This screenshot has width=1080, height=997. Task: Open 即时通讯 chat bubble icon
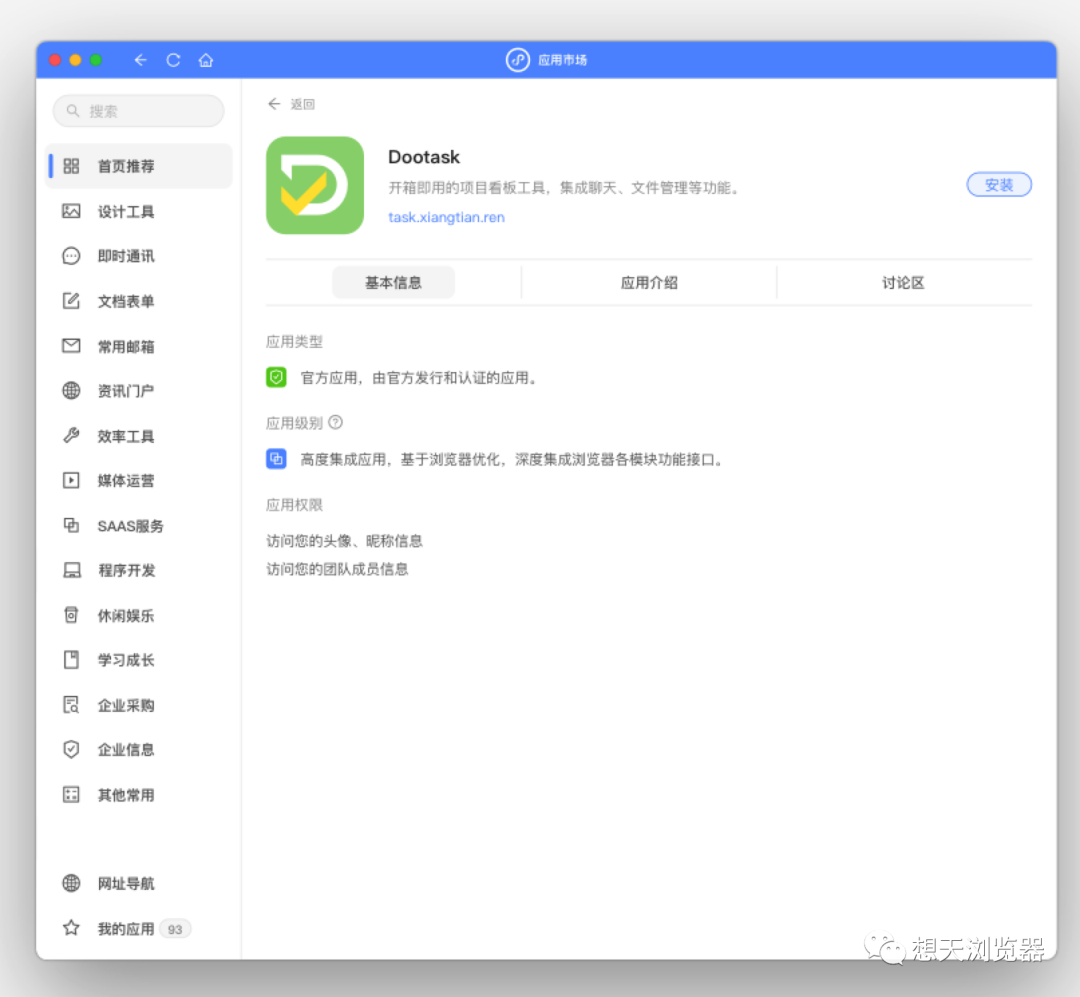click(x=72, y=256)
